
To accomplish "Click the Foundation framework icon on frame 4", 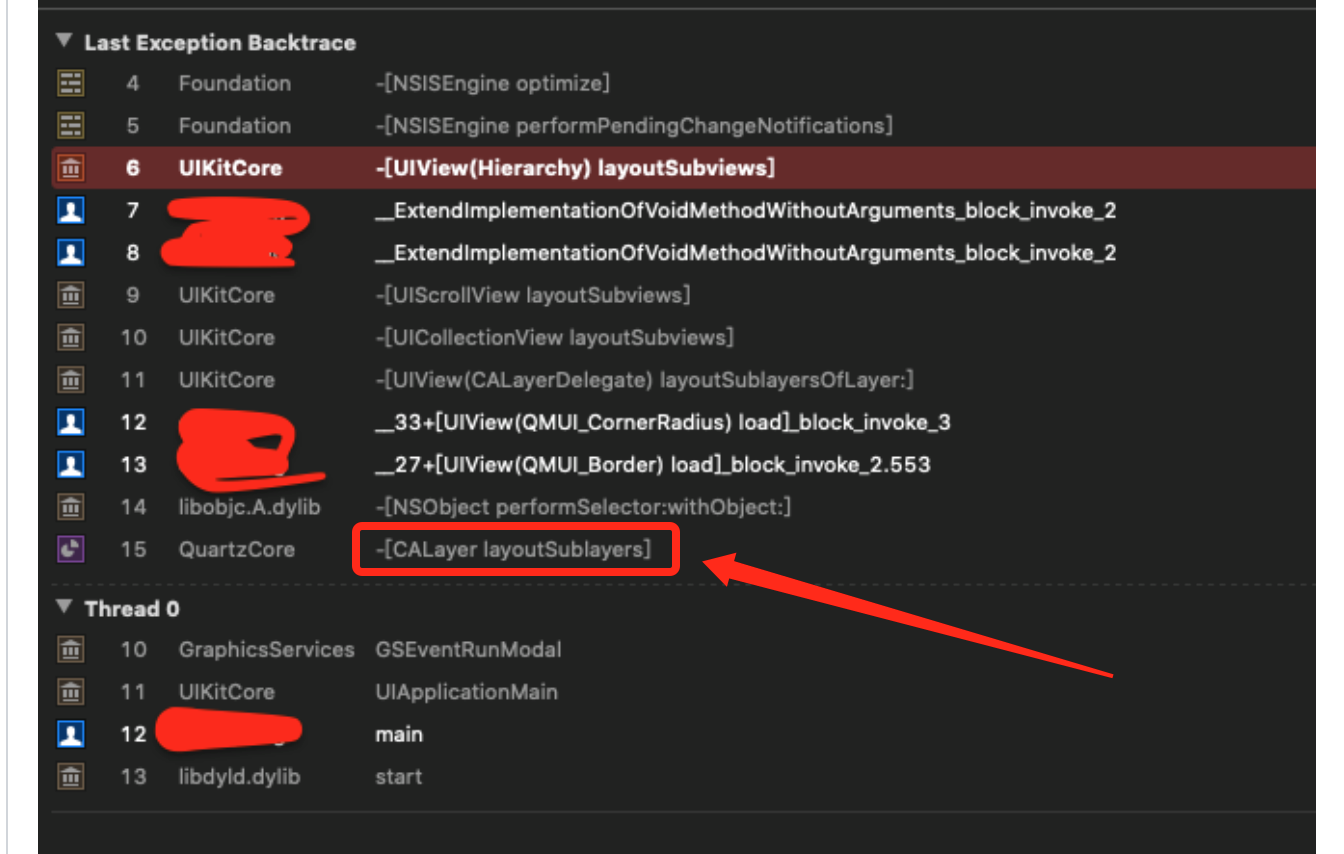I will pyautogui.click(x=70, y=83).
